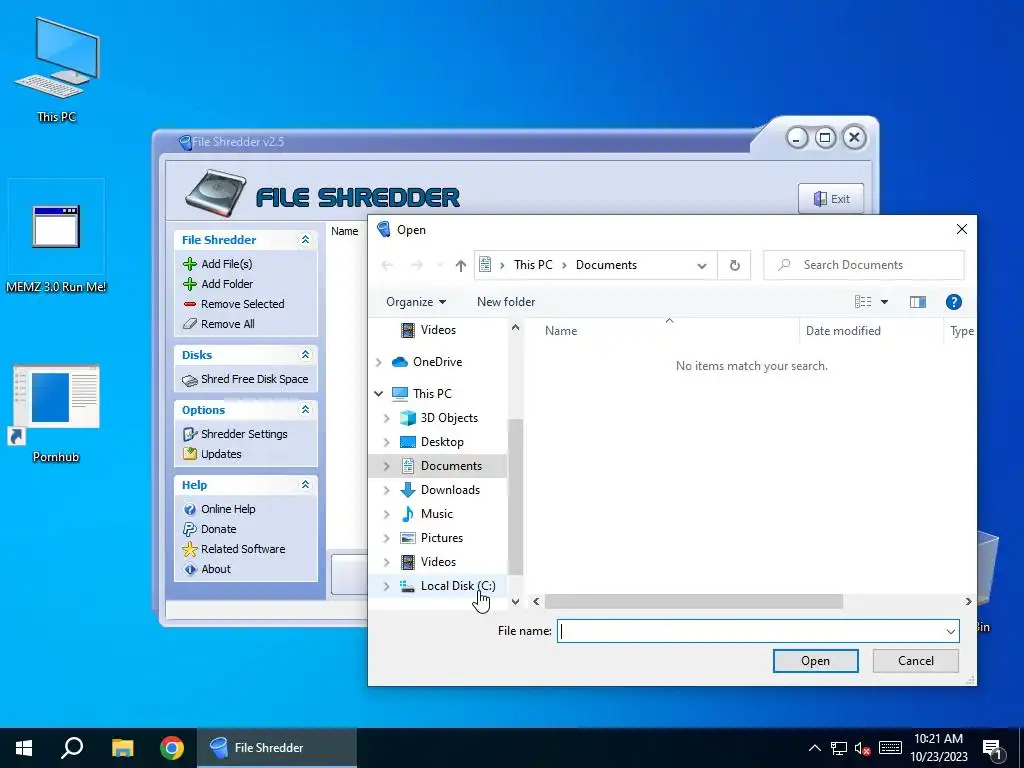The width and height of the screenshot is (1024, 768).
Task: Click the Related Software star icon
Action: coord(189,549)
